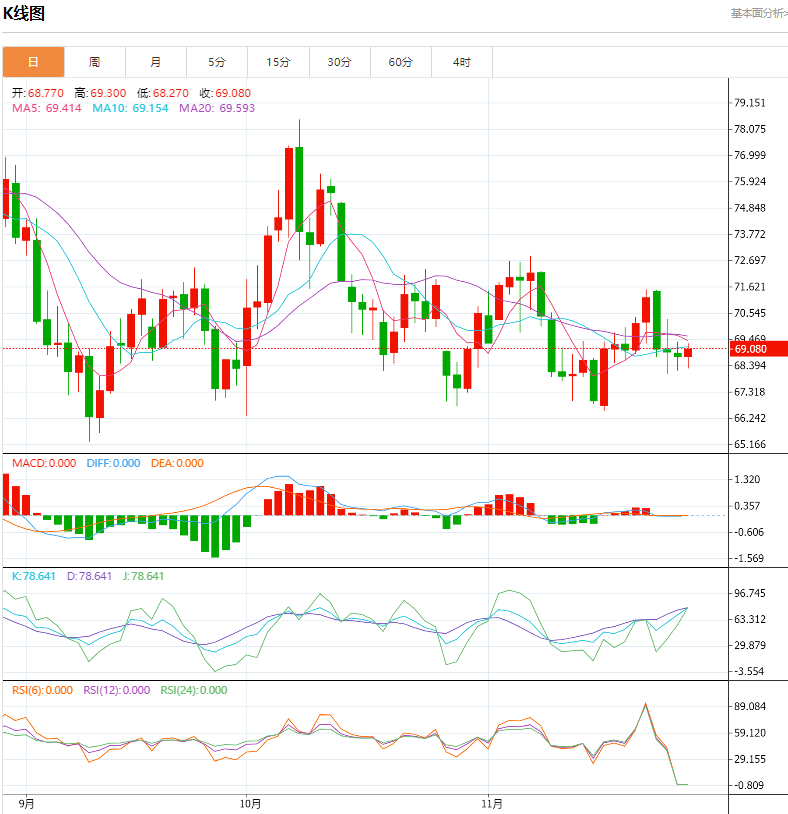Click the opening price 68.770

click(x=46, y=93)
